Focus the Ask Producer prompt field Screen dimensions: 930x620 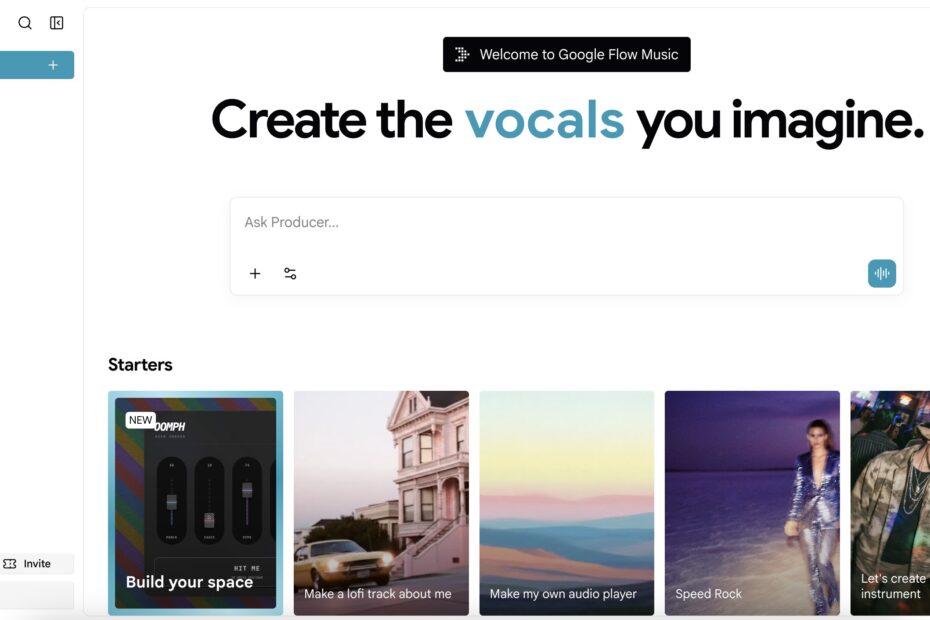point(566,223)
